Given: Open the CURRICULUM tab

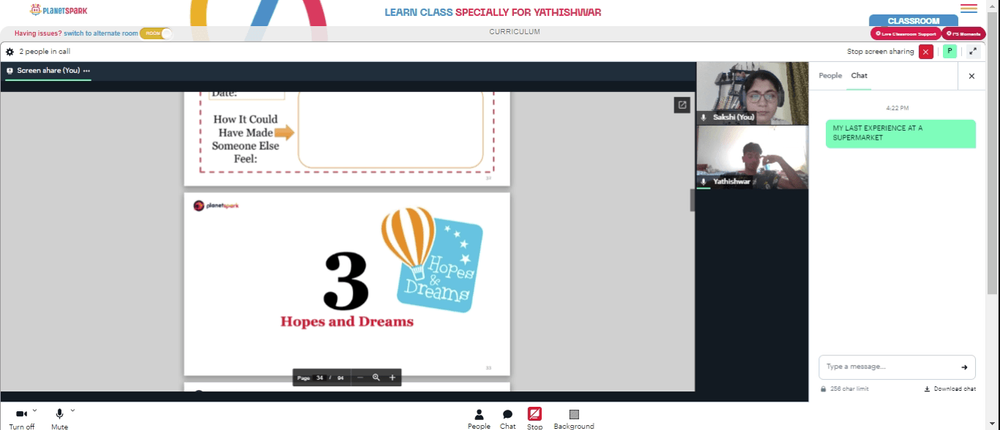Looking at the screenshot, I should pyautogui.click(x=515, y=32).
